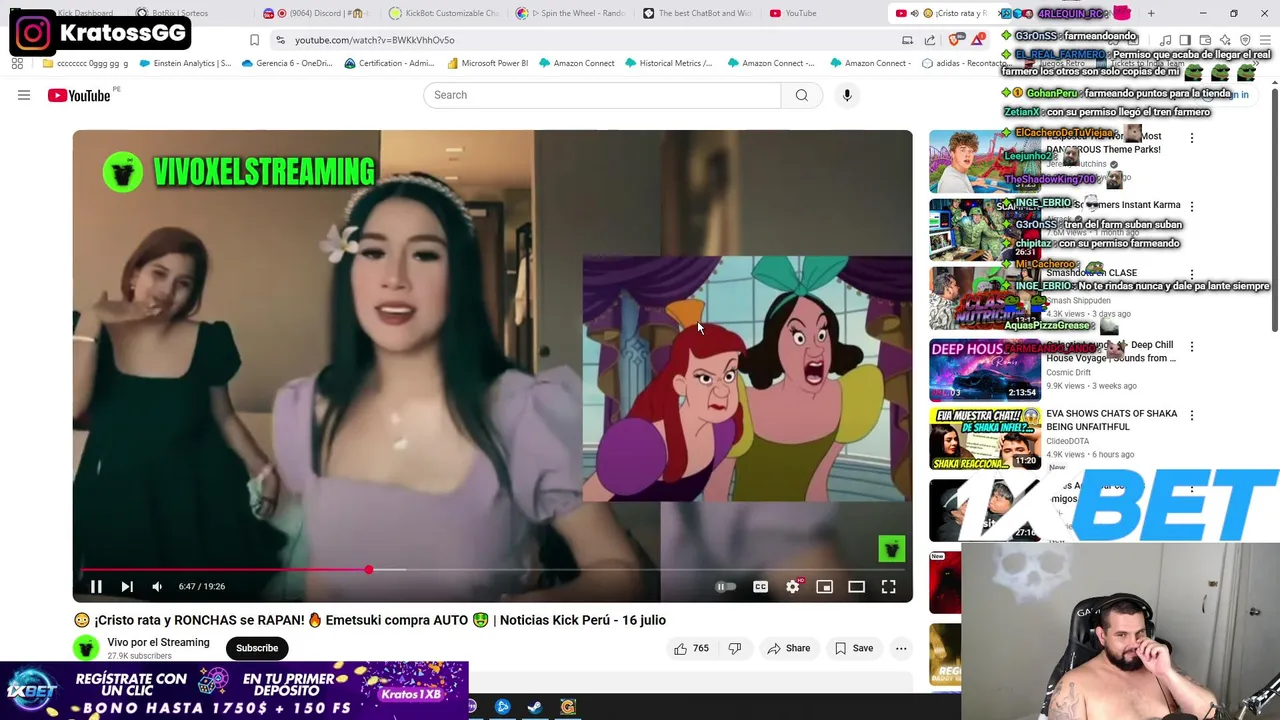Open the title EVA SHOWS CHATS OF SHAKA BEING UNFAITHFUL
The height and width of the screenshot is (720, 1280).
coord(1111,420)
